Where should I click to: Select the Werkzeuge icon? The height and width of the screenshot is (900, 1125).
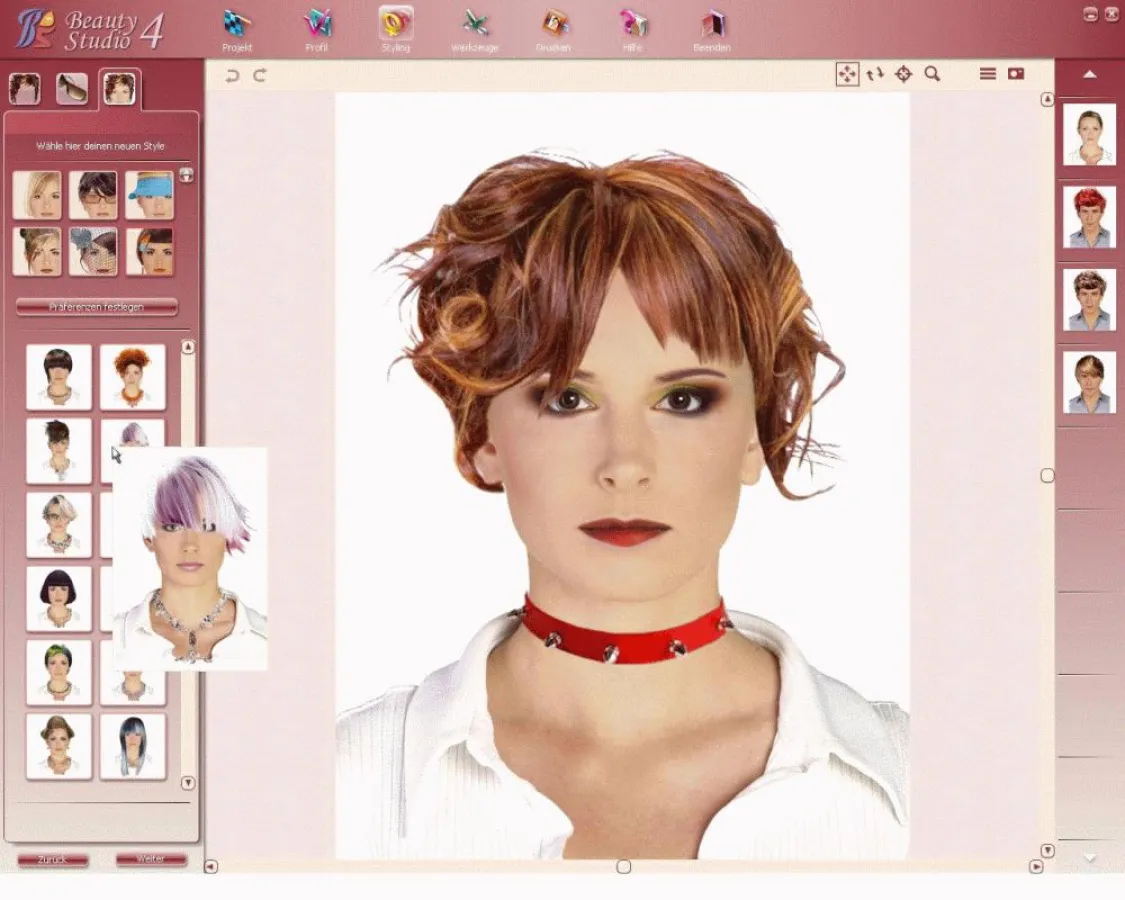tap(476, 27)
